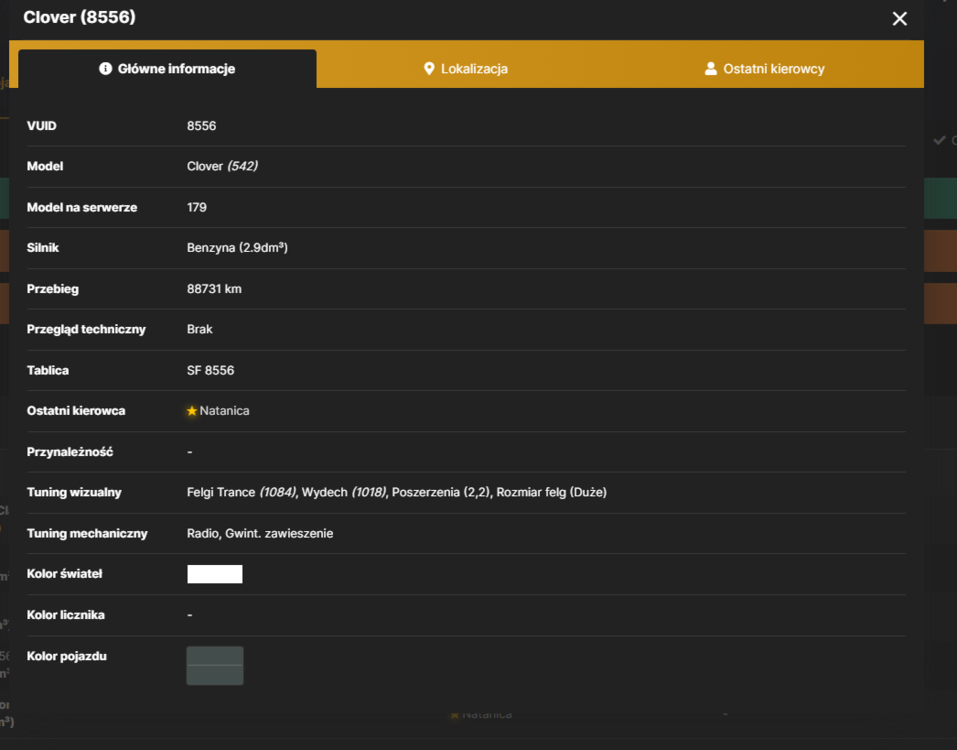Click the Tuning mechaniczny label
The width and height of the screenshot is (957, 750).
(x=87, y=533)
